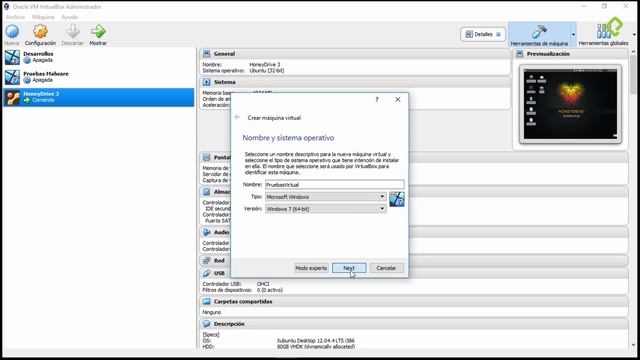The height and width of the screenshot is (360, 640).
Task: Click the dialog help question mark
Action: 377,100
